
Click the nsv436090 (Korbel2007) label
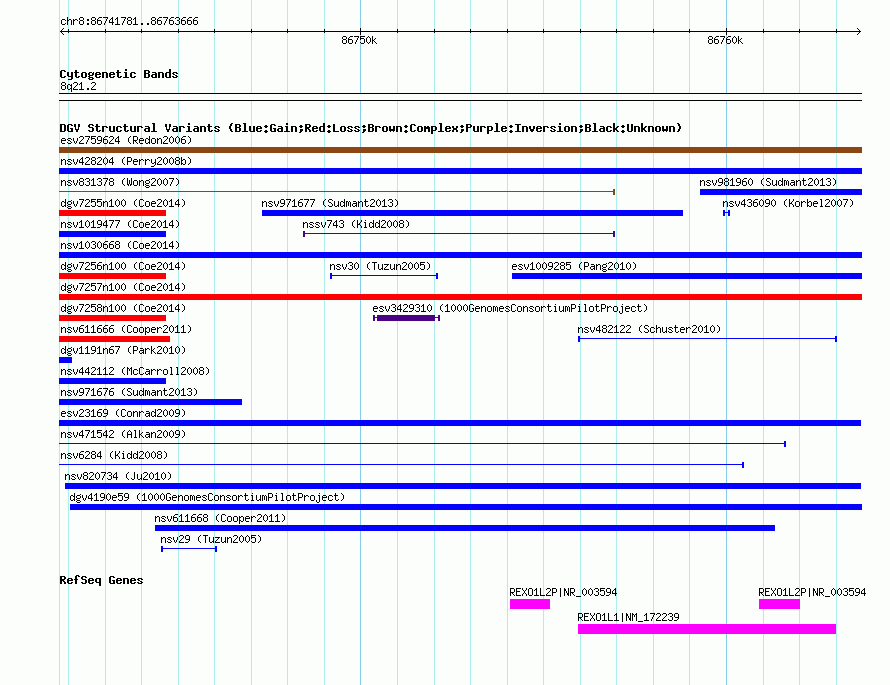[x=788, y=203]
